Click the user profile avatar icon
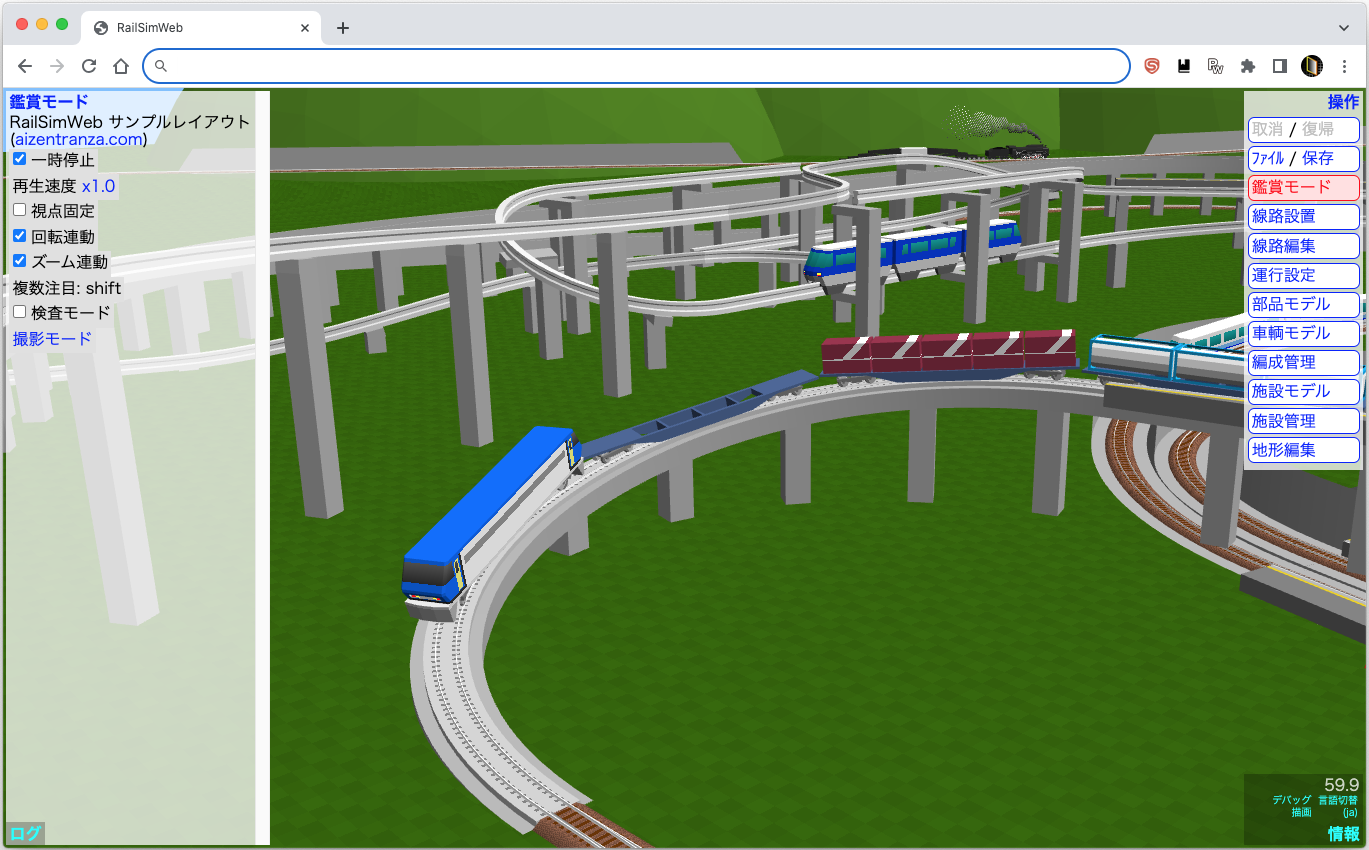Image resolution: width=1369 pixels, height=850 pixels. [x=1311, y=66]
